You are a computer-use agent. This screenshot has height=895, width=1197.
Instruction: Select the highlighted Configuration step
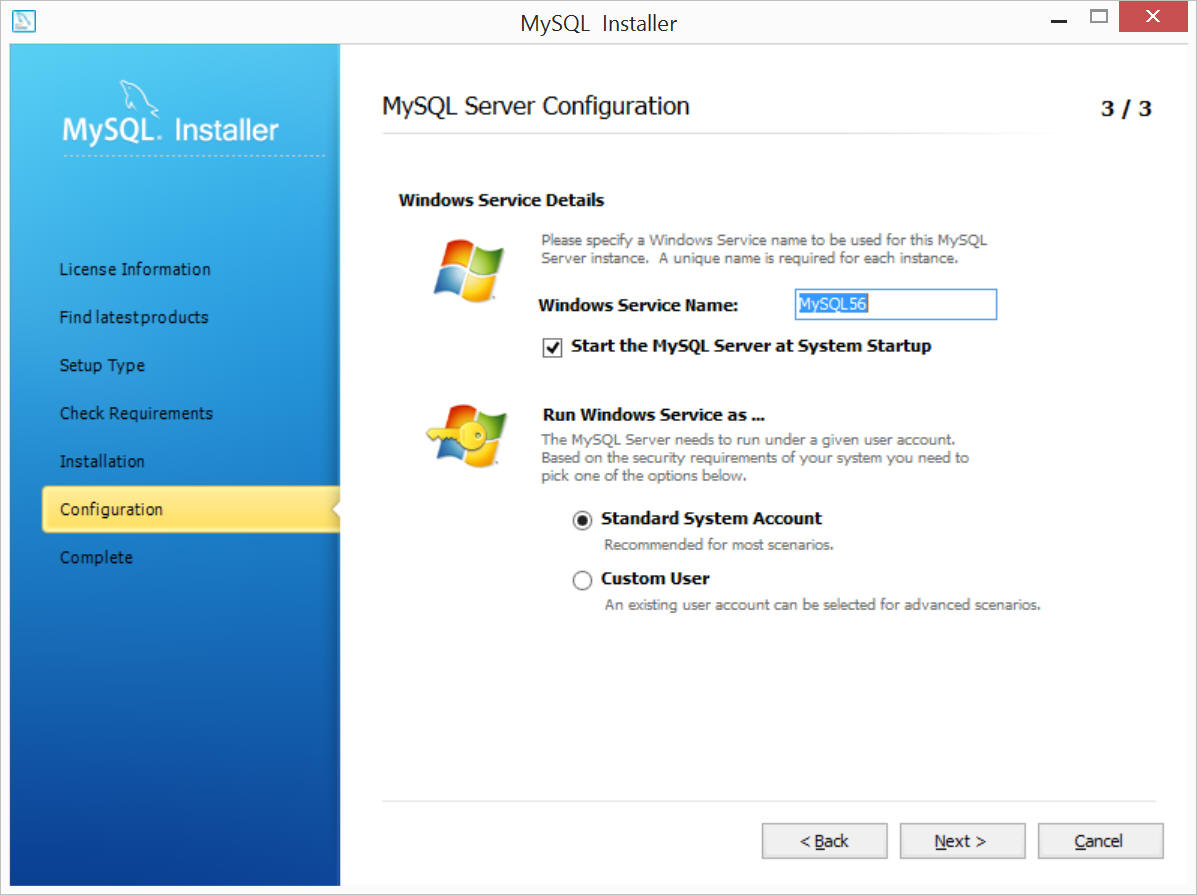click(x=191, y=509)
